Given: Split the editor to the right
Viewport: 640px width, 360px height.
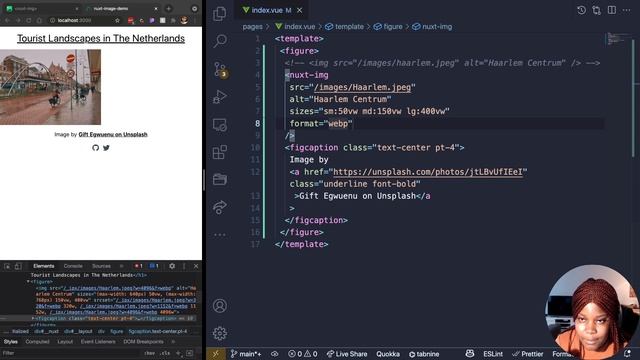Looking at the screenshot, I should 611,10.
